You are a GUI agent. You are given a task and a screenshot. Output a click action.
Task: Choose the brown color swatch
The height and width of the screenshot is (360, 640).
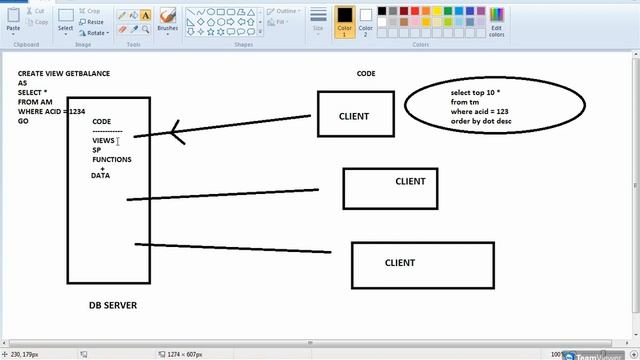tap(404, 22)
